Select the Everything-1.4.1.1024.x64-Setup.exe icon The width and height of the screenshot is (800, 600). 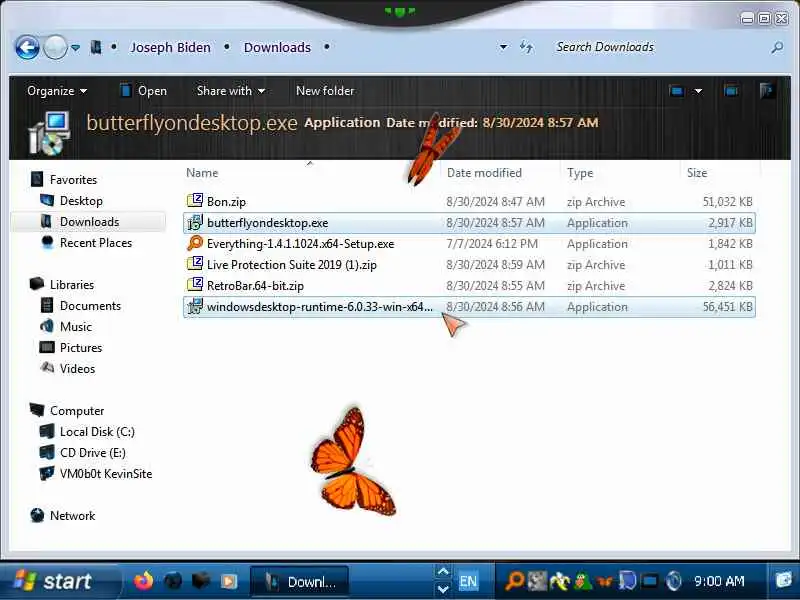pyautogui.click(x=195, y=243)
